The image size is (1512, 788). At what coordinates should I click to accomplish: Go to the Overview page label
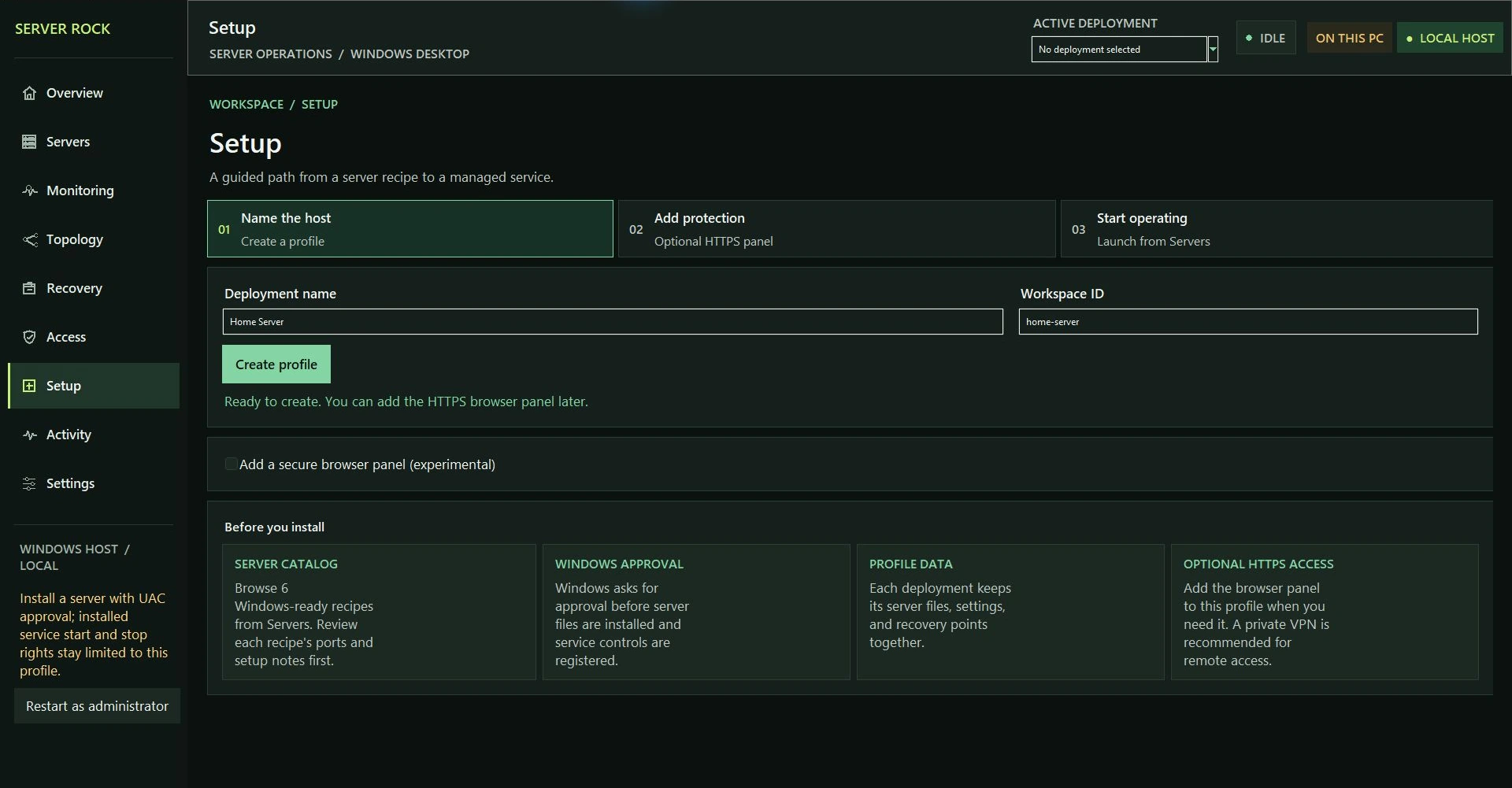coord(75,93)
